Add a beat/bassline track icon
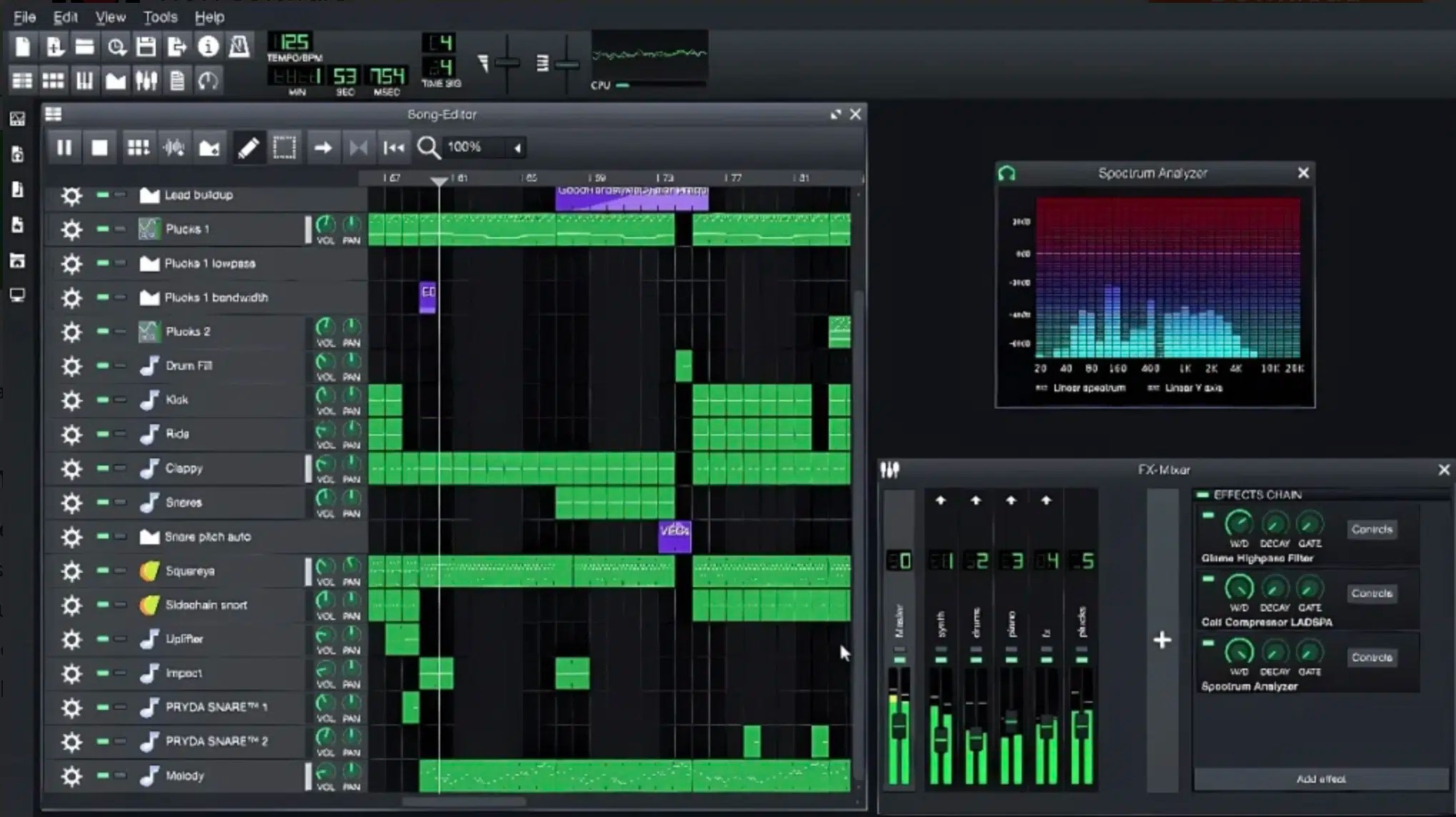Viewport: 1456px width, 817px height. pos(138,148)
